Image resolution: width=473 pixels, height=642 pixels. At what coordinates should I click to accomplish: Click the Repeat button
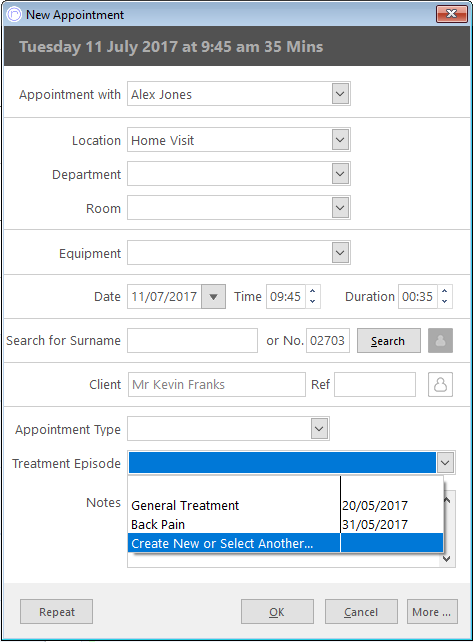pos(57,612)
